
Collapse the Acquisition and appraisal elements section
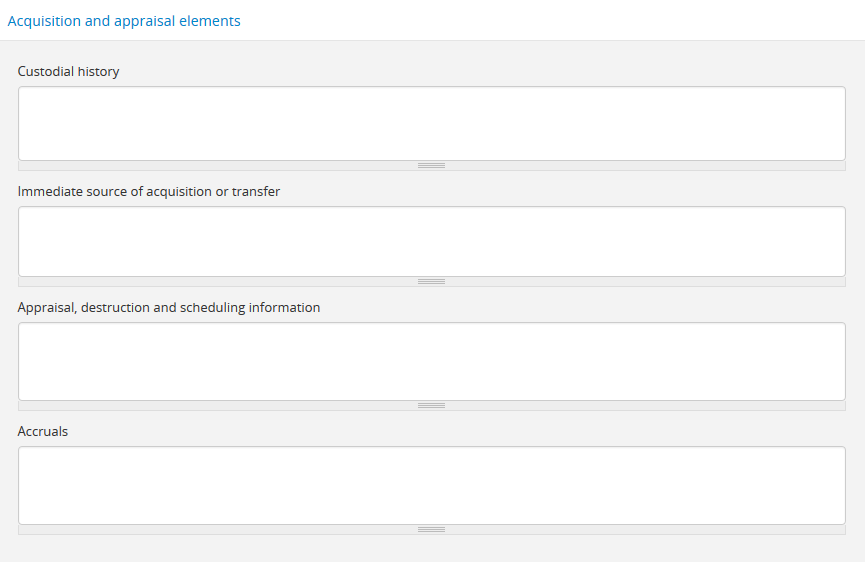tap(124, 21)
